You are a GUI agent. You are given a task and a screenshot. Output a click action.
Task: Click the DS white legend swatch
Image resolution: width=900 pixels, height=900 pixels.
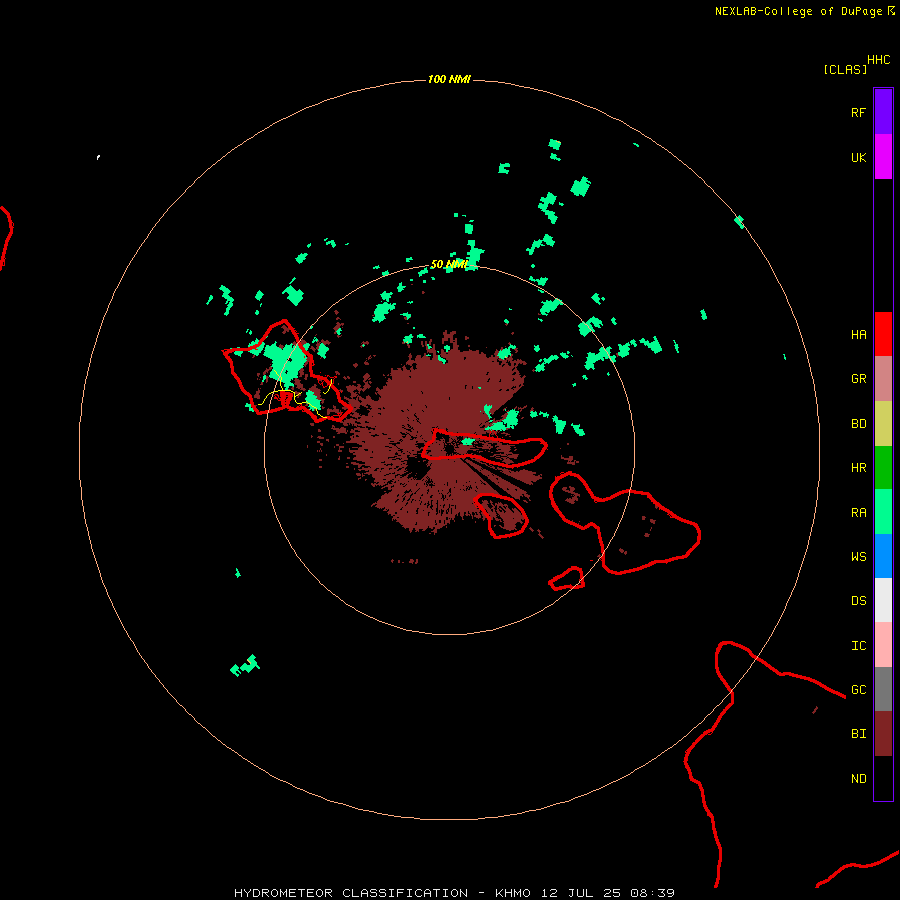click(883, 600)
